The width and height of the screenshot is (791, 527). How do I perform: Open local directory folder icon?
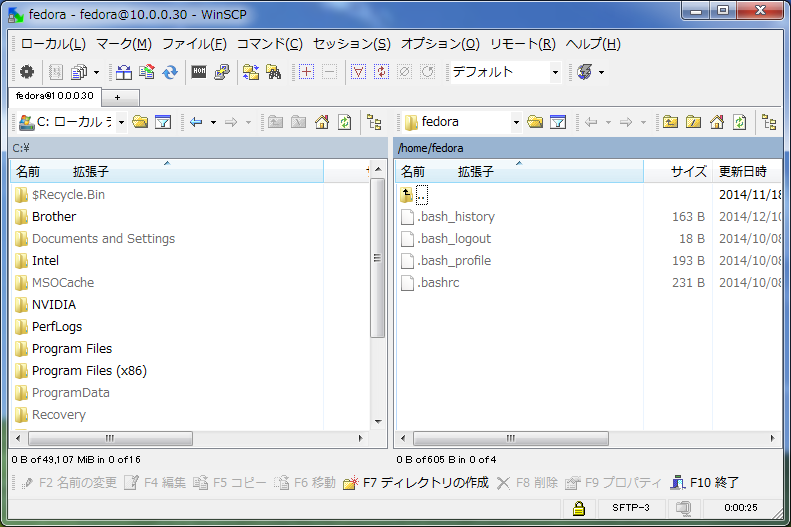(x=140, y=122)
